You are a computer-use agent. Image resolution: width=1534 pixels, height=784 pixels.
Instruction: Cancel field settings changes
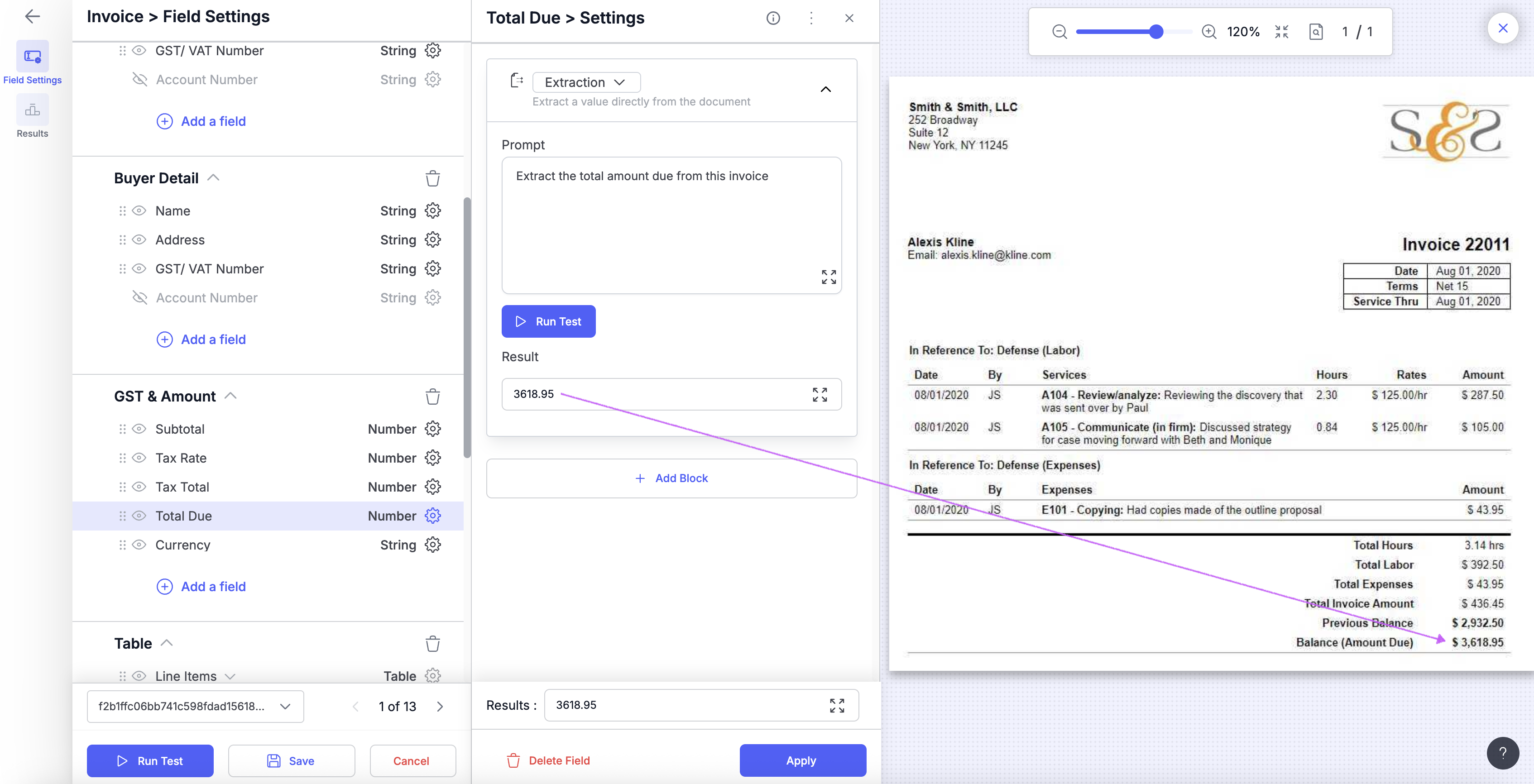pos(412,761)
